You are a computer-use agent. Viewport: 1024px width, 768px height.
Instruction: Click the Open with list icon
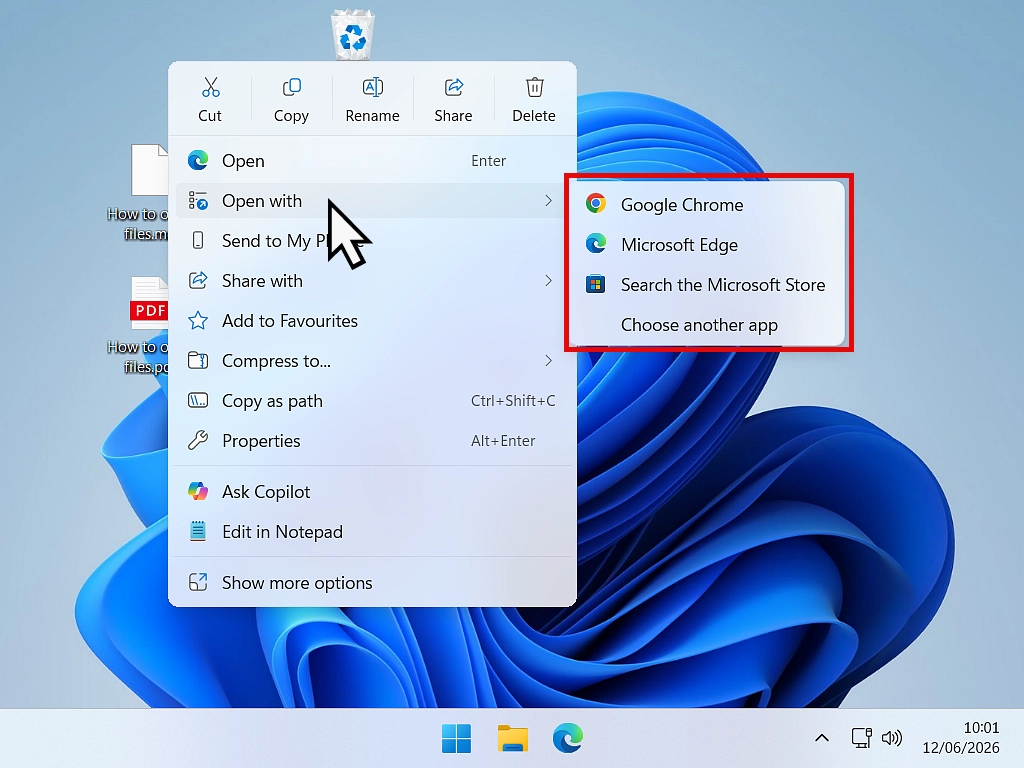point(198,200)
